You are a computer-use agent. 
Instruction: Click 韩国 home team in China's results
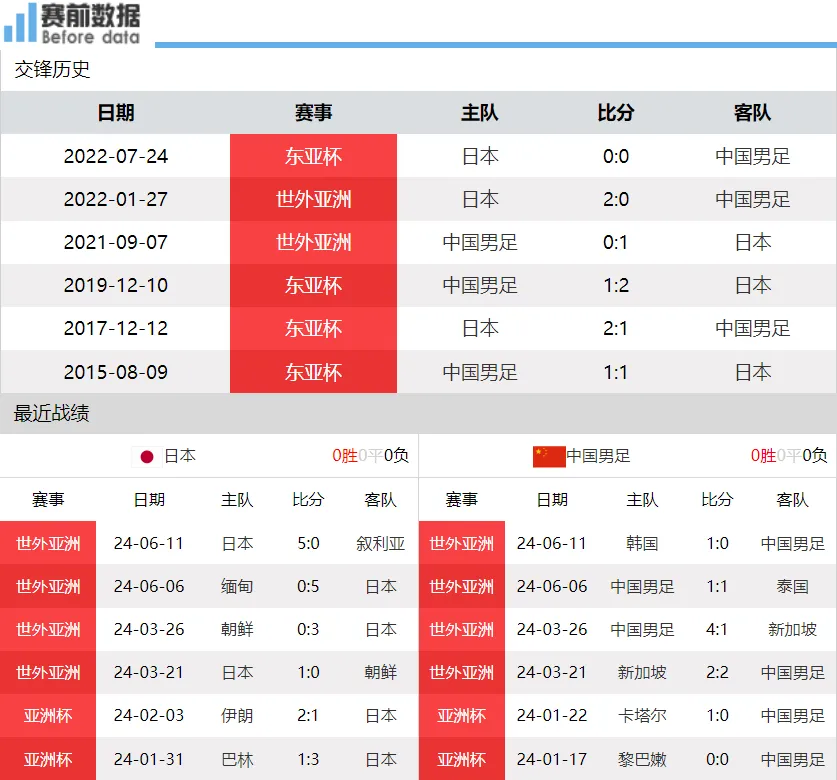click(x=642, y=543)
